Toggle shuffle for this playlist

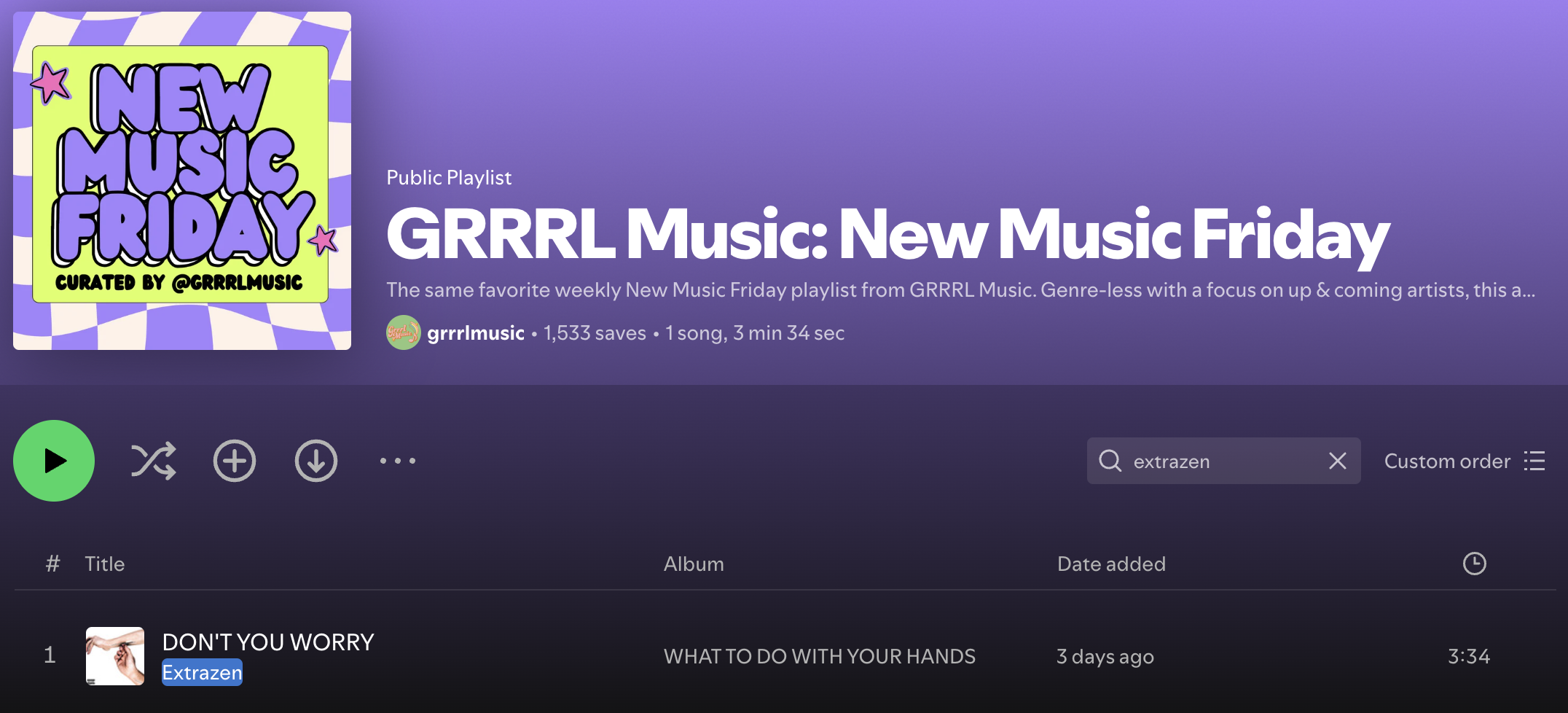pyautogui.click(x=153, y=461)
